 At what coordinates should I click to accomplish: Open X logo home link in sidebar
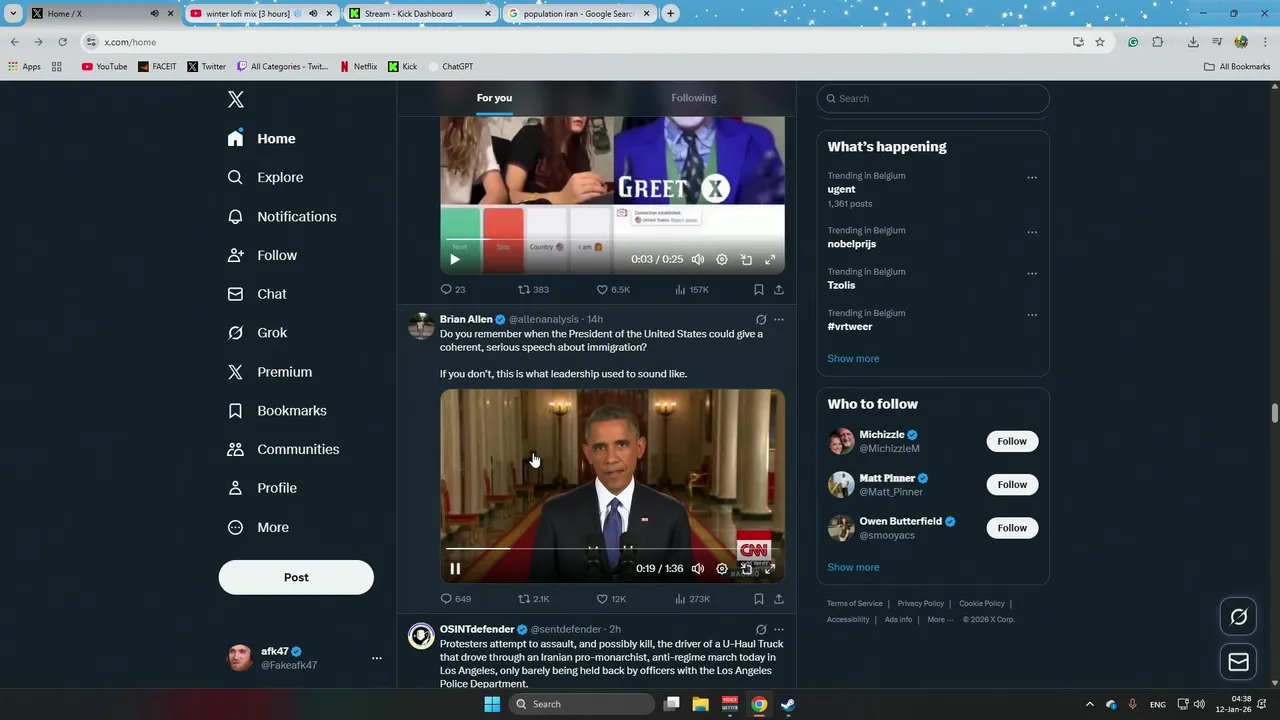[236, 99]
